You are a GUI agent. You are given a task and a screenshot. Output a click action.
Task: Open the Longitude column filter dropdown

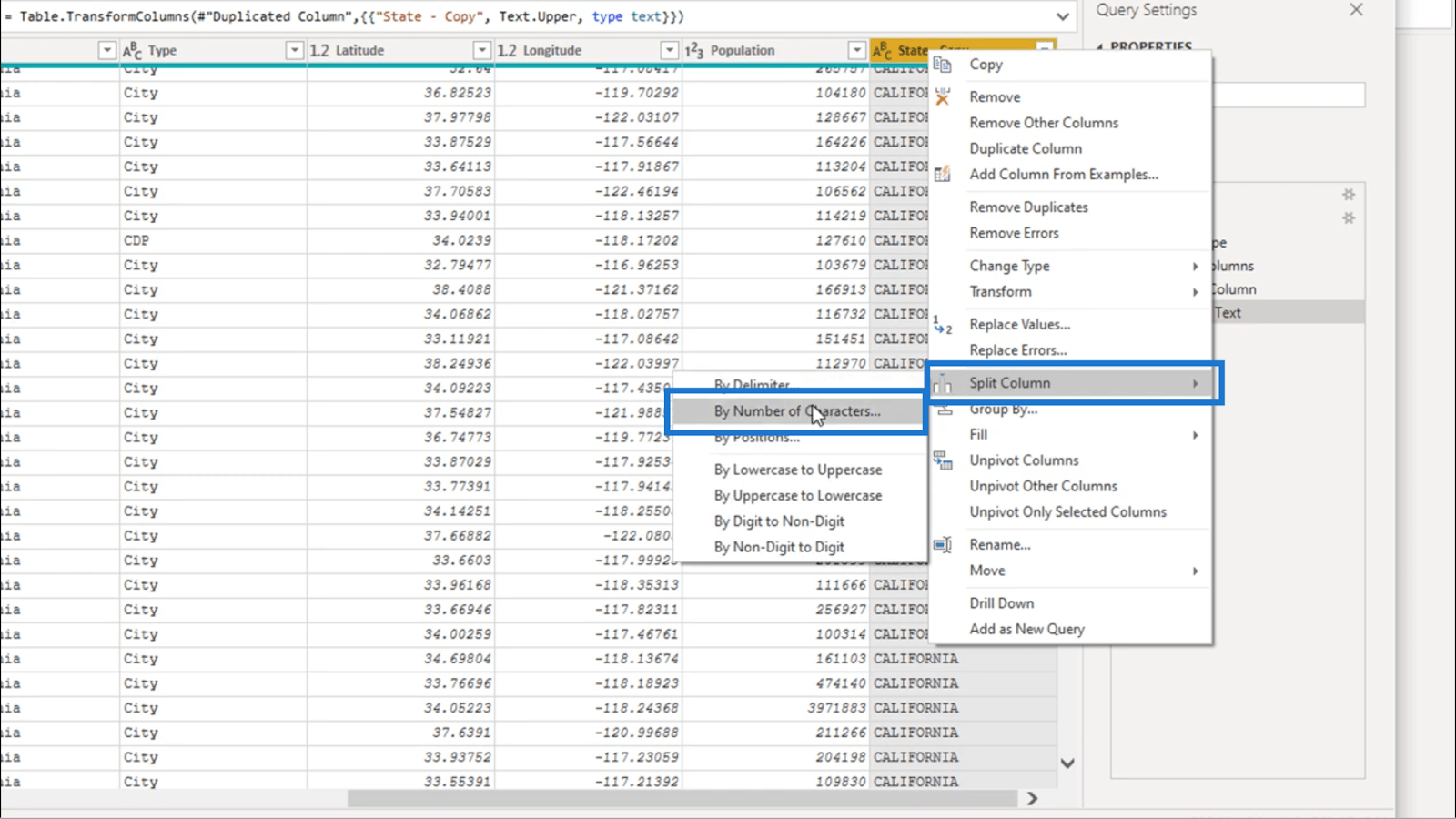tap(669, 50)
